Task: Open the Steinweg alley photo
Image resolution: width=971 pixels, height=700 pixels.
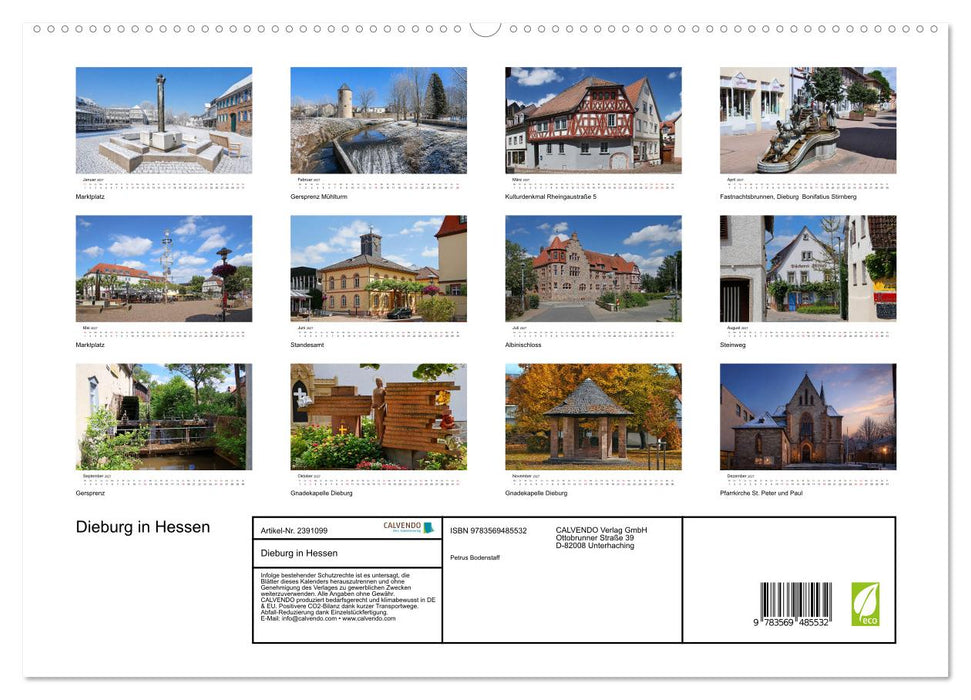Action: point(808,268)
